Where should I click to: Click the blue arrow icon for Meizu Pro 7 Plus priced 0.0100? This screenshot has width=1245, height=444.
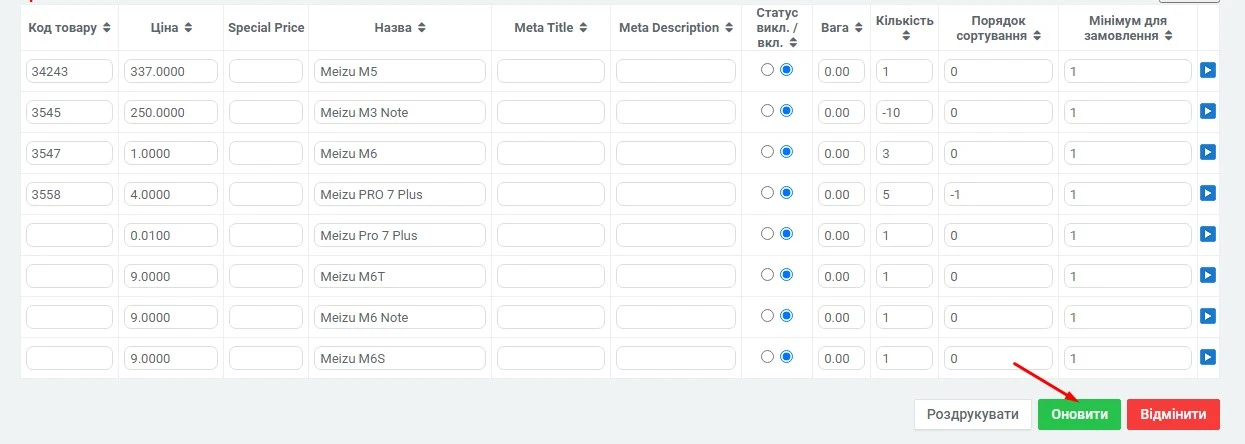coord(1208,234)
